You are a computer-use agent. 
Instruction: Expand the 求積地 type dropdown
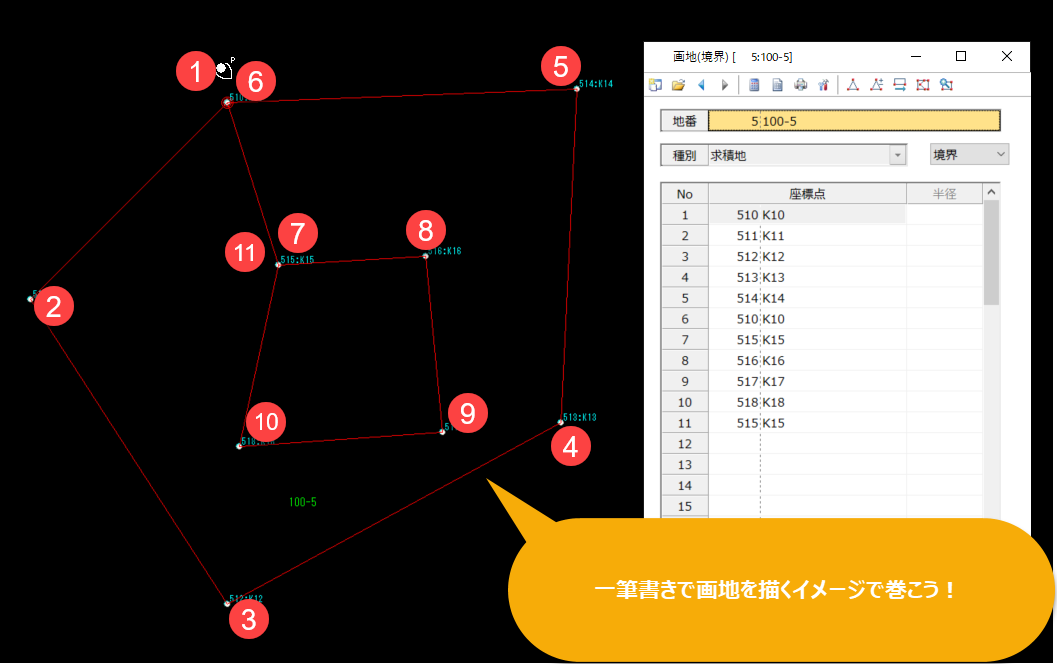[897, 155]
